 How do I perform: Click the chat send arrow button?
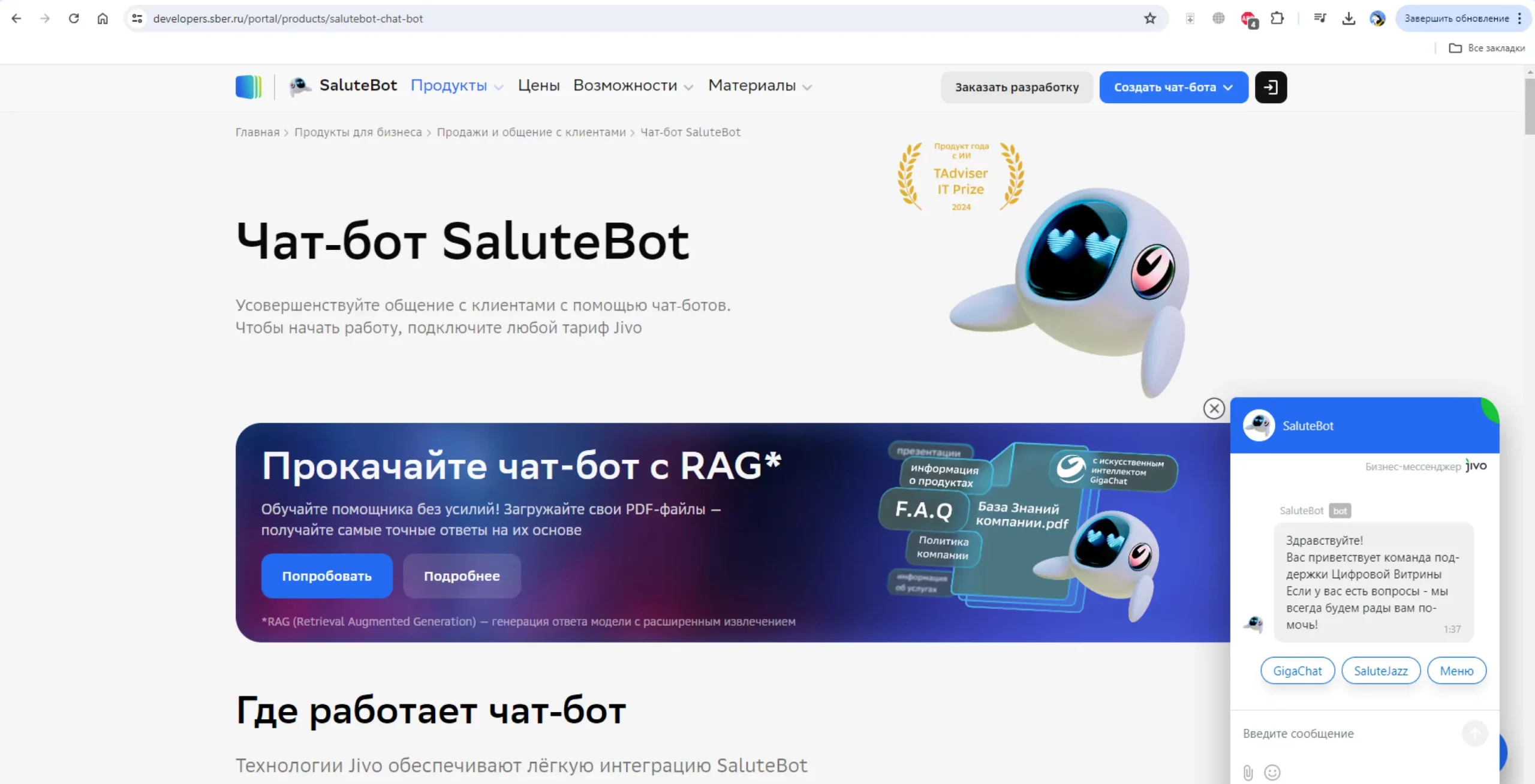1474,733
